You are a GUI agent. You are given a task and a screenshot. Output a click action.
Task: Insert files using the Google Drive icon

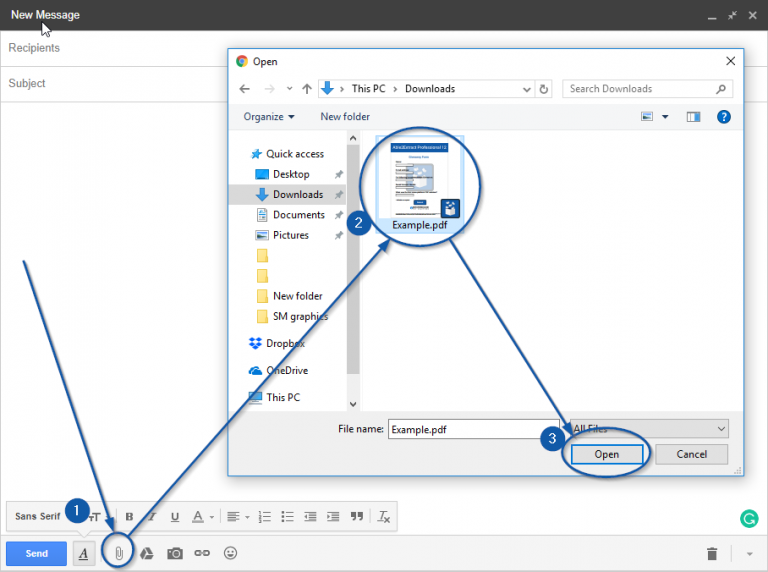pyautogui.click(x=146, y=553)
